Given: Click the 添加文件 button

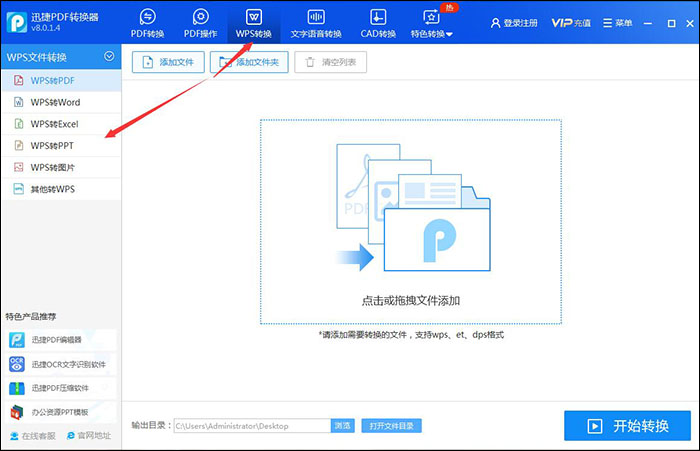Looking at the screenshot, I should click(168, 62).
